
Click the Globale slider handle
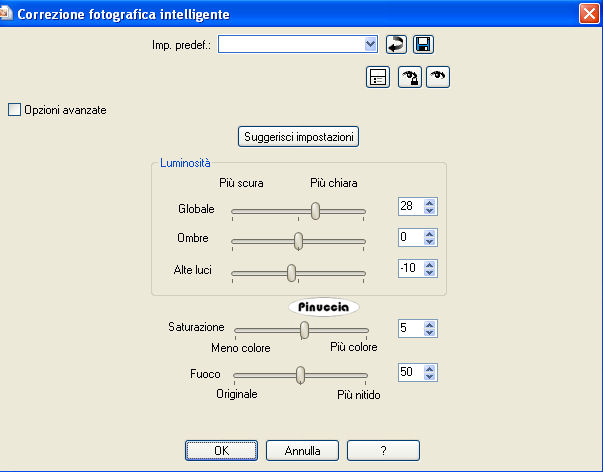pyautogui.click(x=315, y=211)
